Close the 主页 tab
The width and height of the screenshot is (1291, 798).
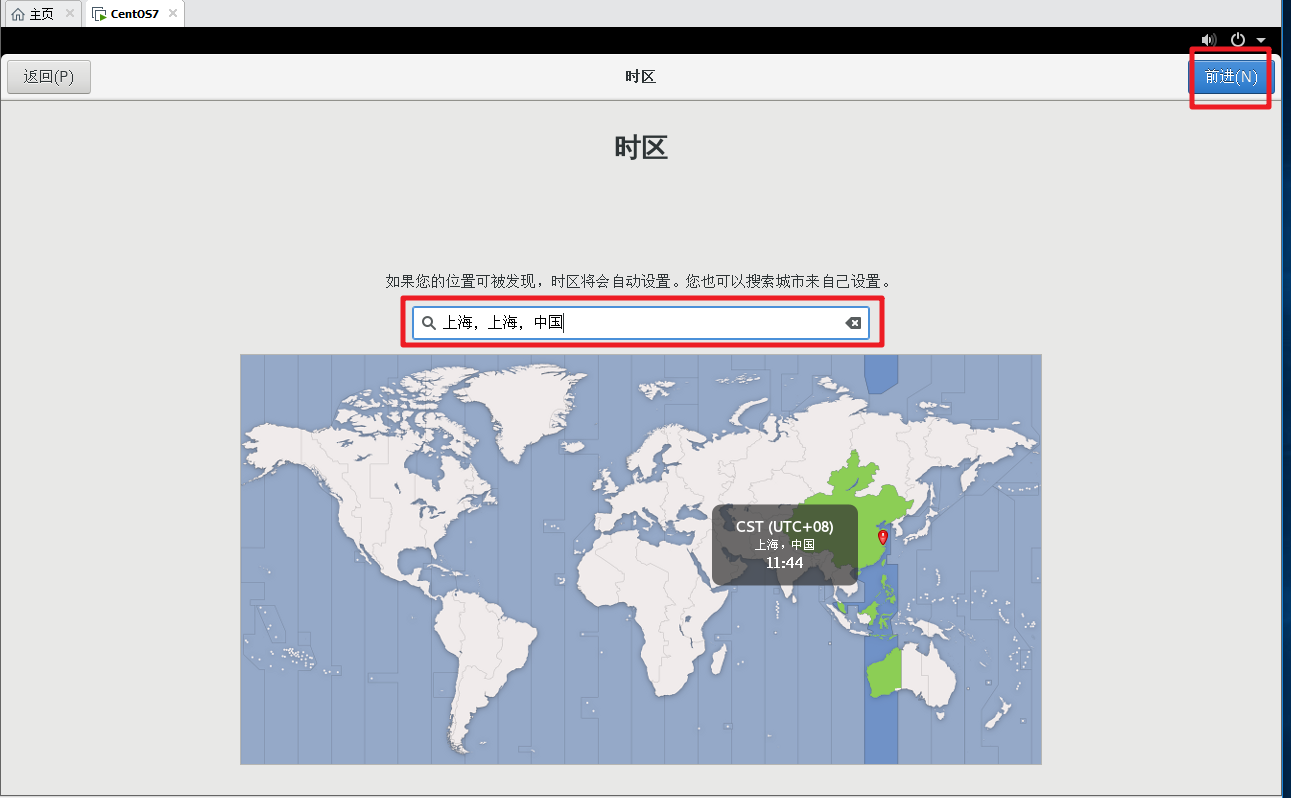click(70, 14)
